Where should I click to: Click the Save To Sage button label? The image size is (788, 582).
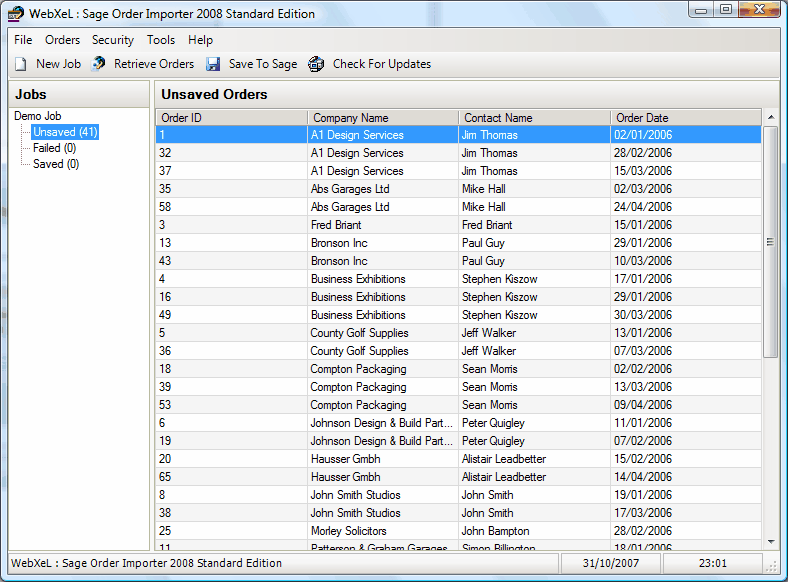263,64
